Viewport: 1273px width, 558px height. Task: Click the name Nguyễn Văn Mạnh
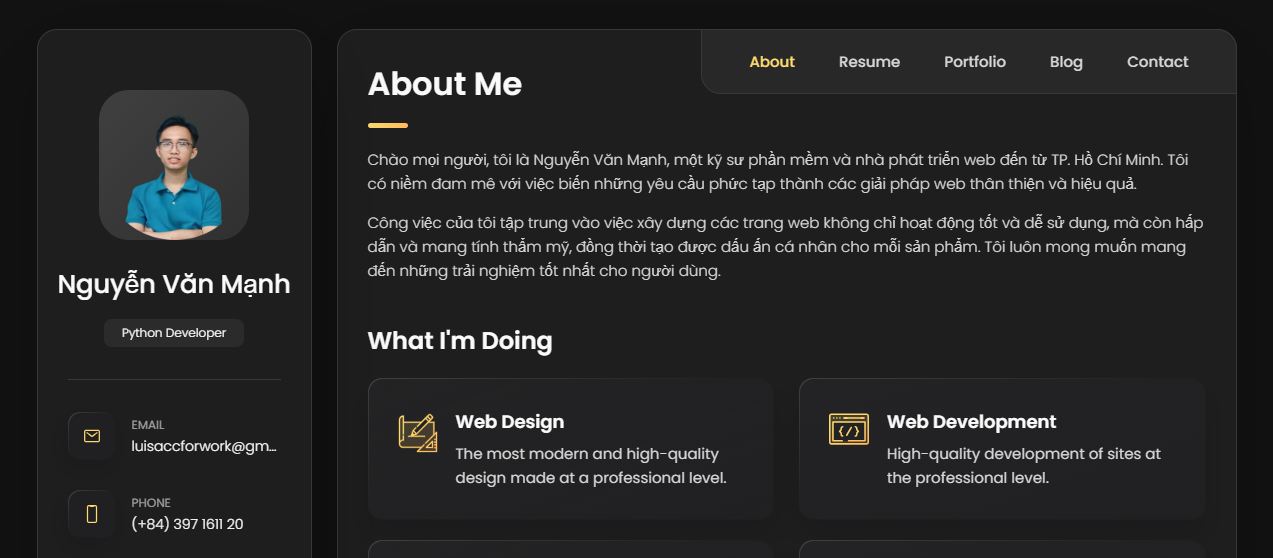pyautogui.click(x=174, y=284)
